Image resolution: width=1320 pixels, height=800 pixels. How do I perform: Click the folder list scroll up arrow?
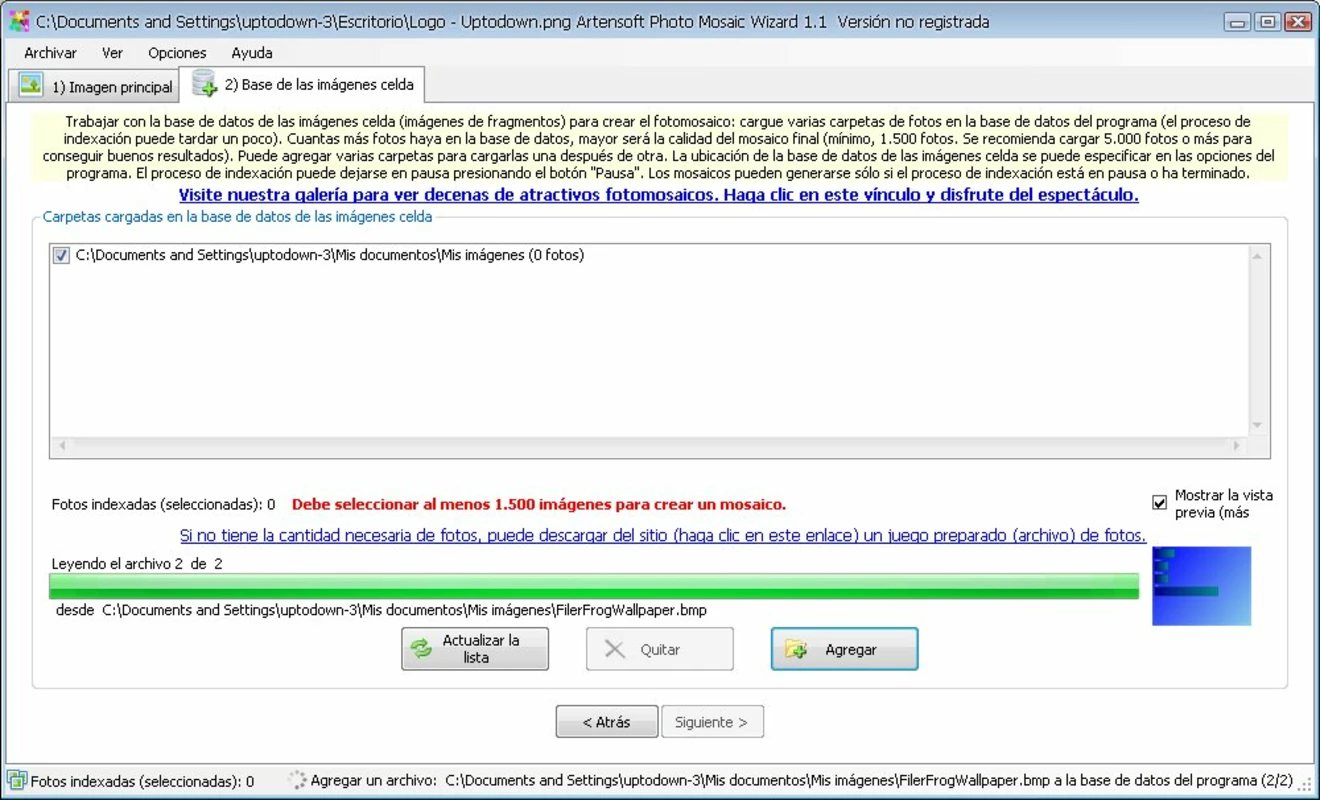pyautogui.click(x=1258, y=257)
